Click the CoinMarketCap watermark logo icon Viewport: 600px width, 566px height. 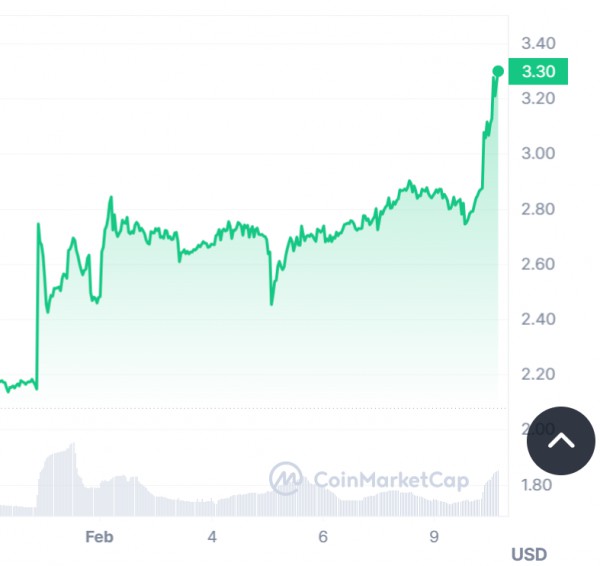point(285,478)
